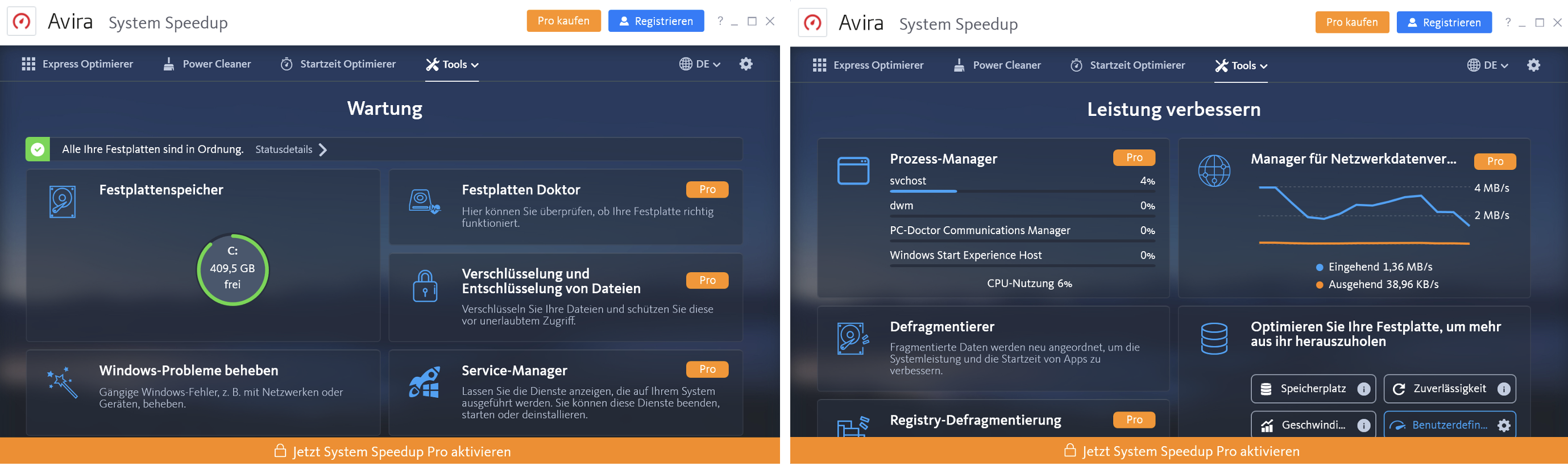The image size is (1568, 466).
Task: Click lock icon in left orange activation bar
Action: [280, 451]
